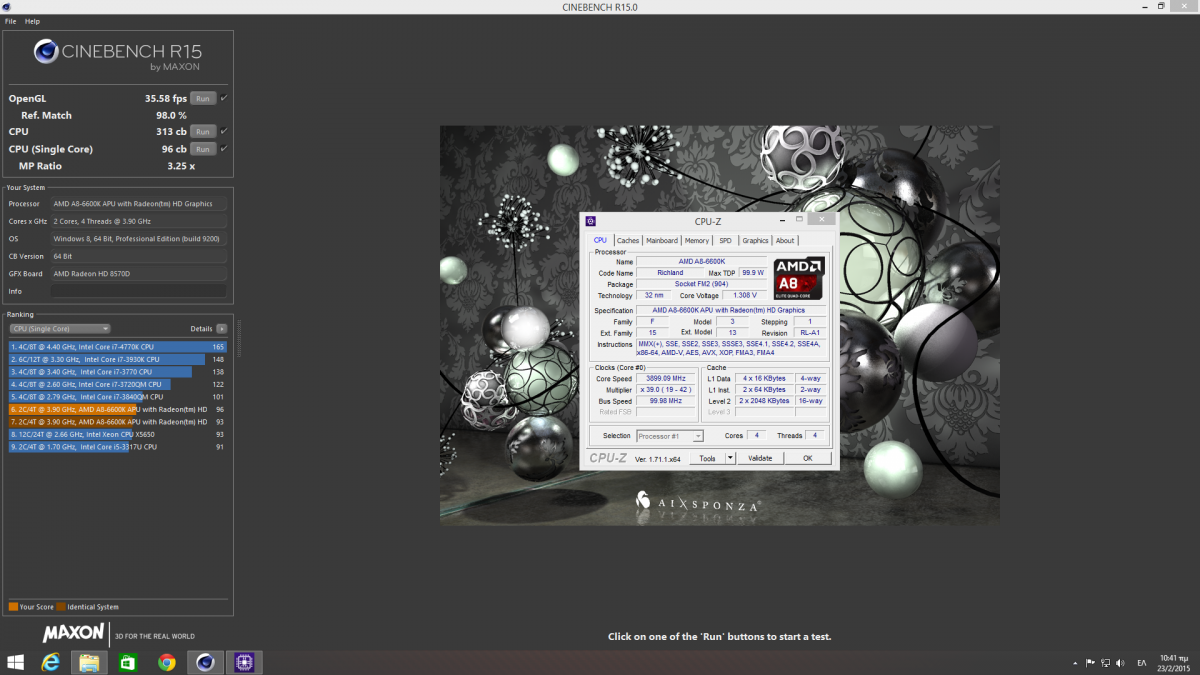Screen dimensions: 1200x675
Task: Click the Processor name field in Cinebench
Action: (x=138, y=203)
